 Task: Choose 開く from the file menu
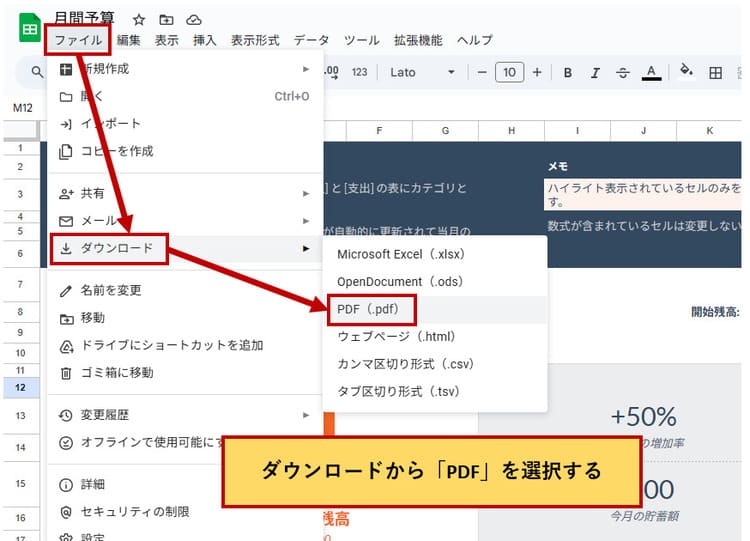pos(186,97)
